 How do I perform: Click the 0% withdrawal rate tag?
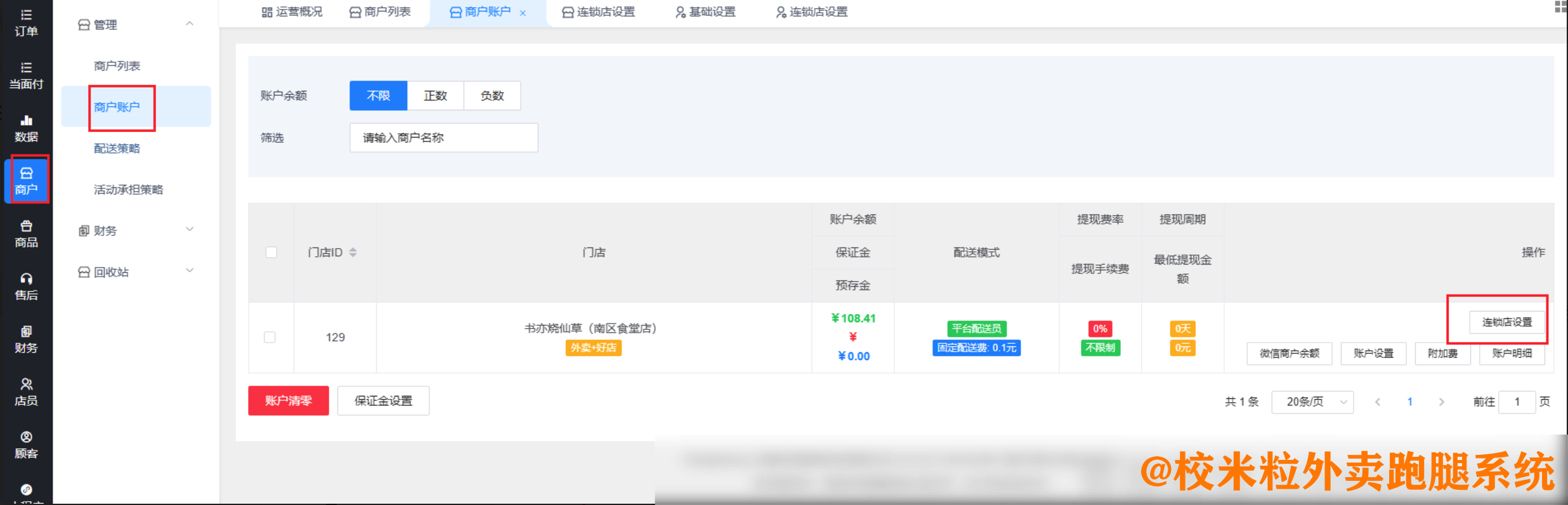click(x=1100, y=329)
